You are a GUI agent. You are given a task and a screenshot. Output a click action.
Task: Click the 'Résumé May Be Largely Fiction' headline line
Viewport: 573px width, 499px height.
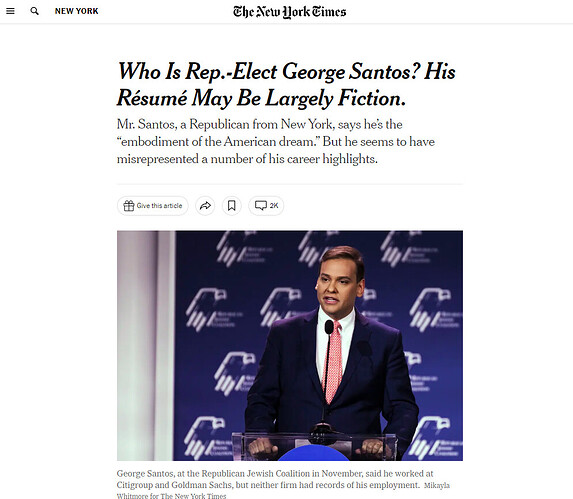click(261, 98)
